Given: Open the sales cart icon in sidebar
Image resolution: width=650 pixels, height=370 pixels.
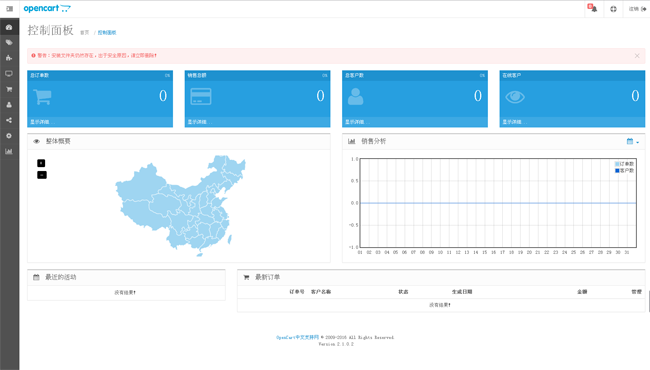Looking at the screenshot, I should pyautogui.click(x=9, y=89).
